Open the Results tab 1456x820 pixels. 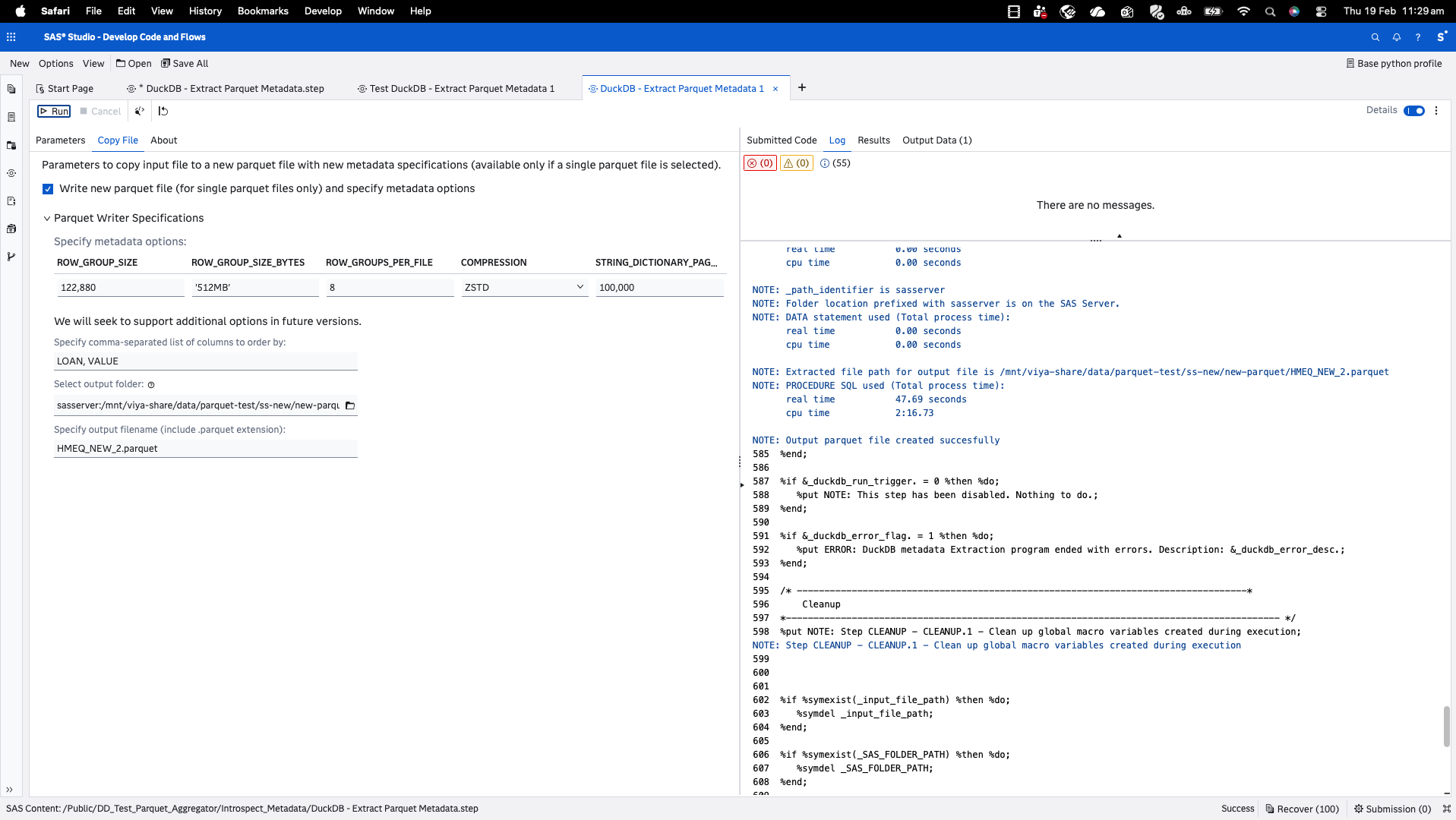tap(873, 140)
